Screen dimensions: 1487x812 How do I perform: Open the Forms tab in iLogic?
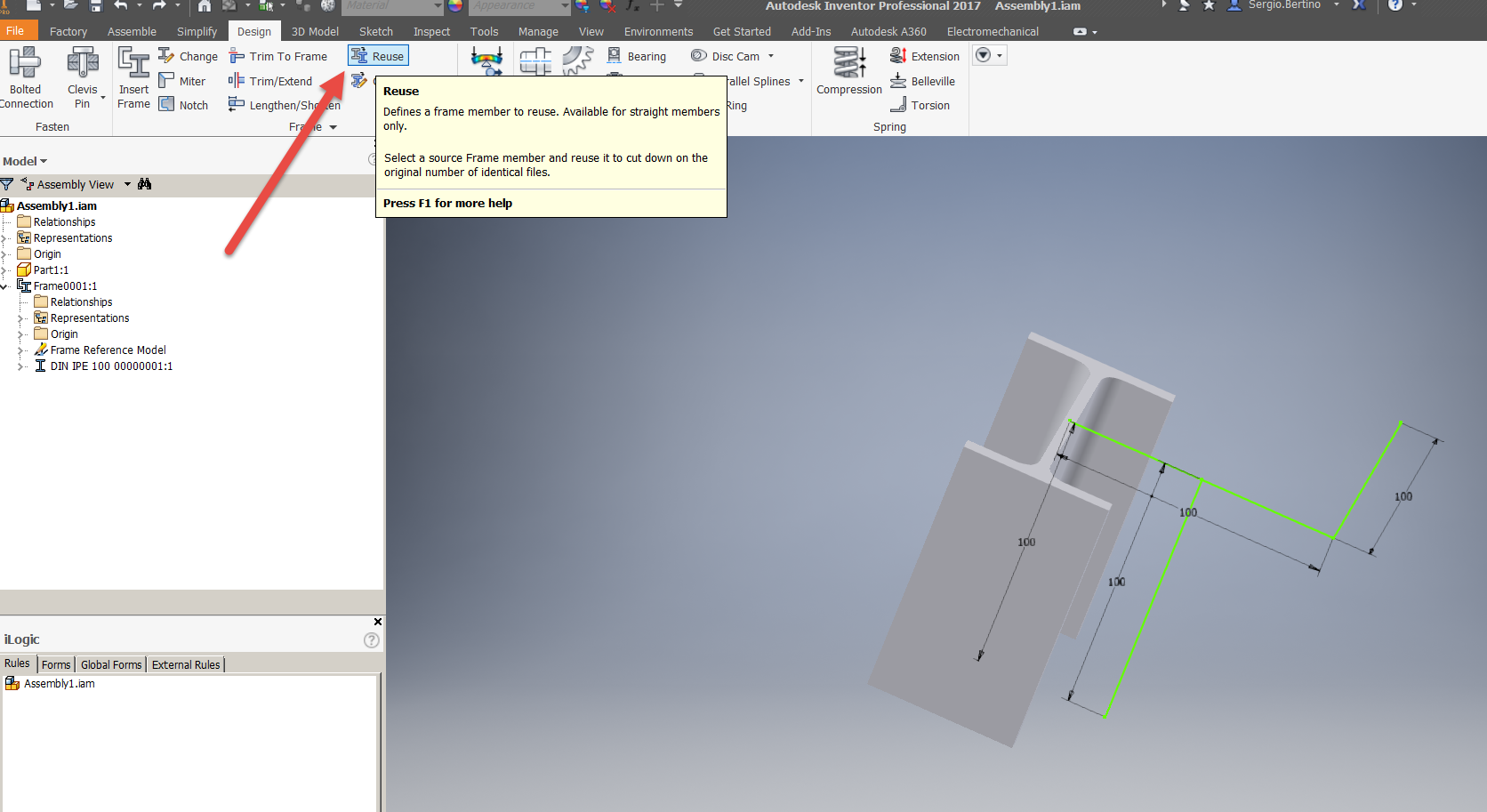[56, 663]
